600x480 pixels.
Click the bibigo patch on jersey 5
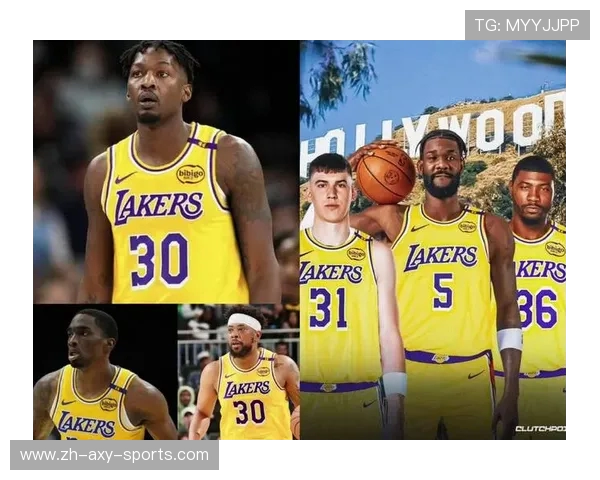point(467,227)
